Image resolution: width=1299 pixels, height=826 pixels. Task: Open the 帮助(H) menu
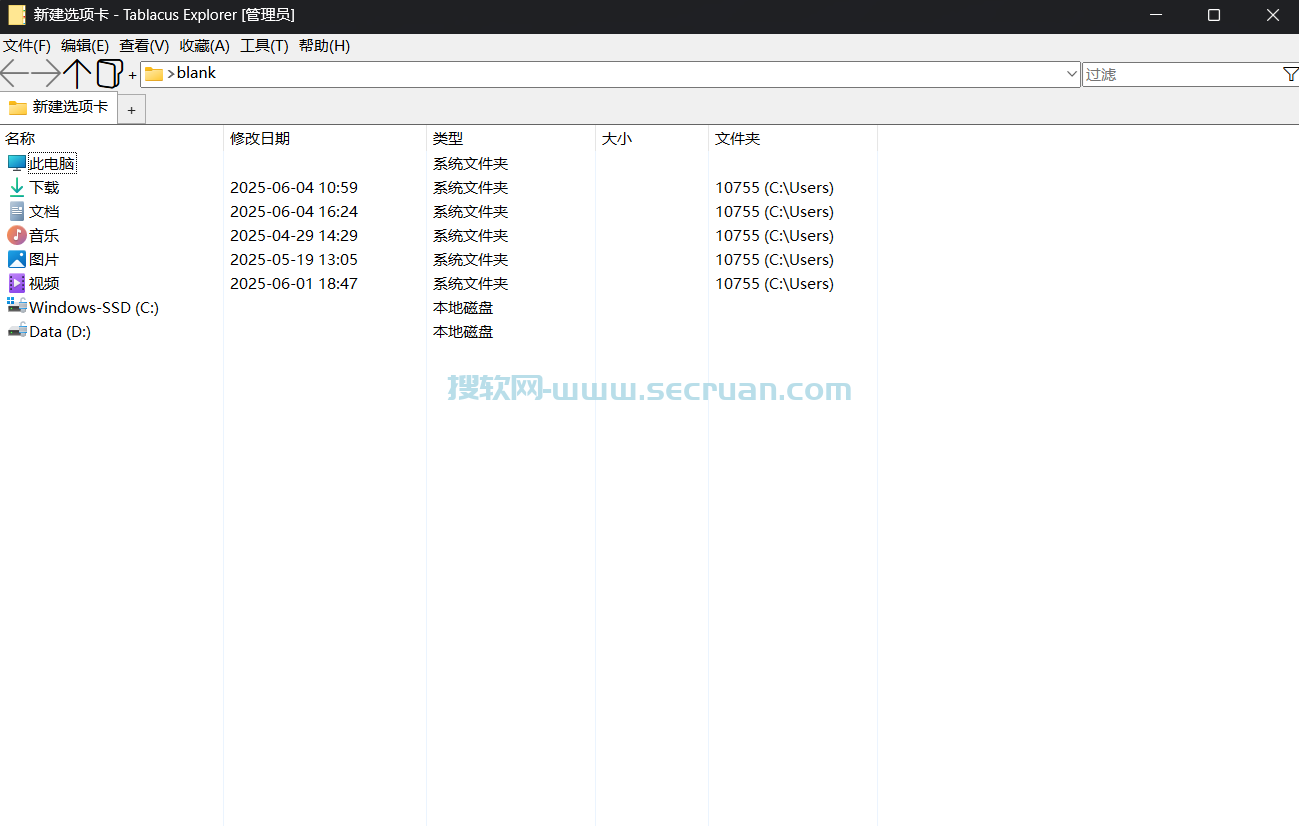click(324, 46)
